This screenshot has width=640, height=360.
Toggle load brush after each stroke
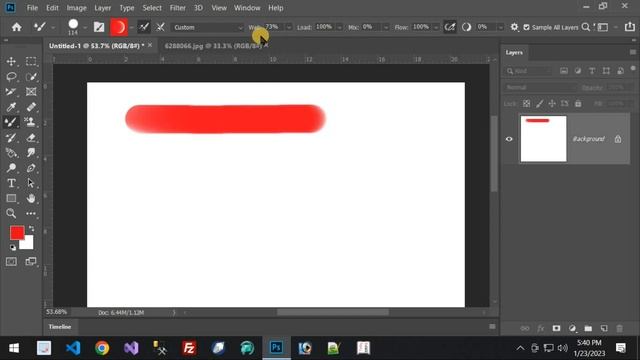(144, 27)
